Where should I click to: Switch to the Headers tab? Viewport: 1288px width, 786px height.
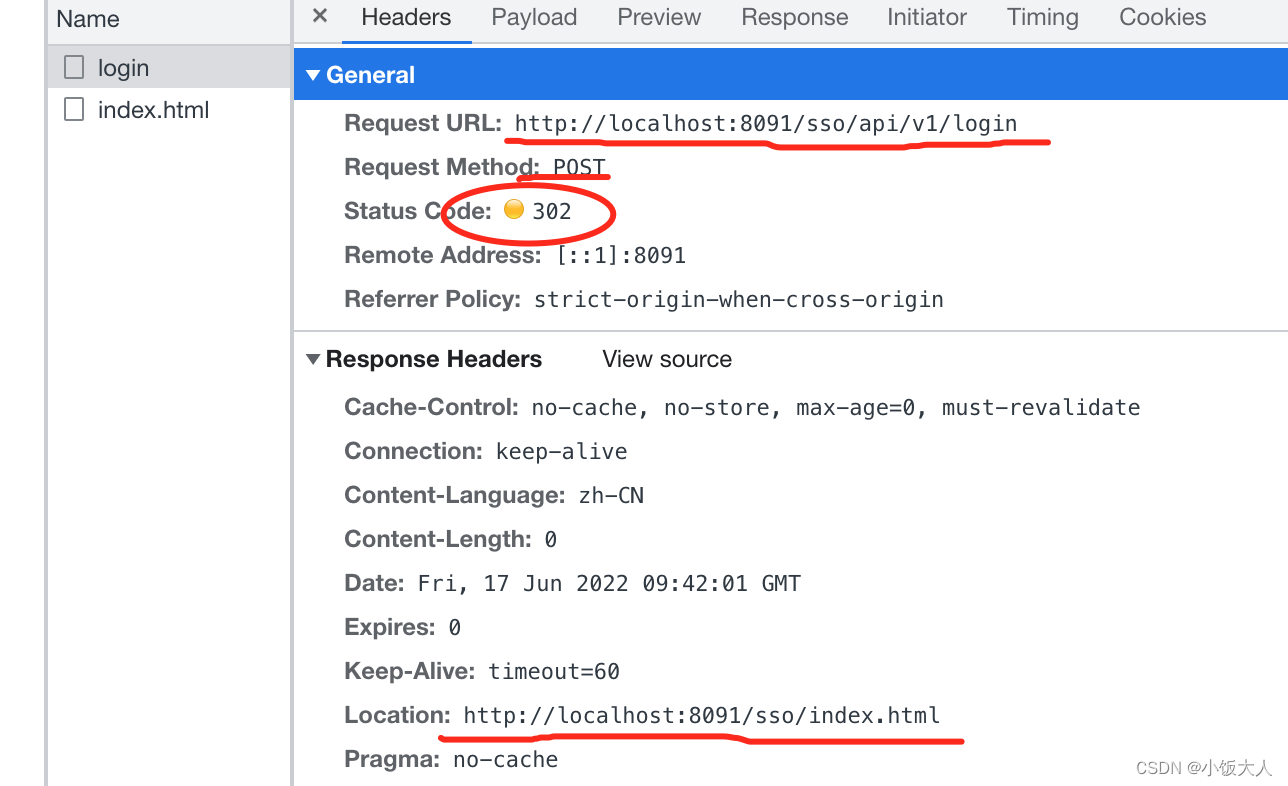406,18
